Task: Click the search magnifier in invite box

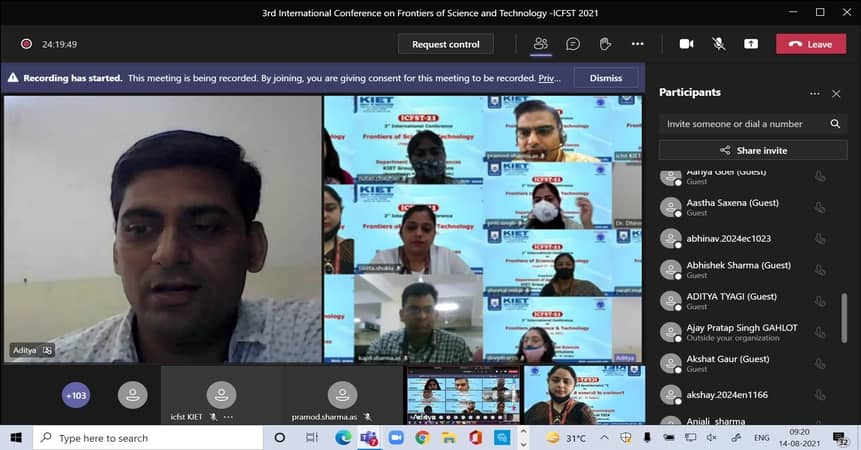Action: (835, 124)
